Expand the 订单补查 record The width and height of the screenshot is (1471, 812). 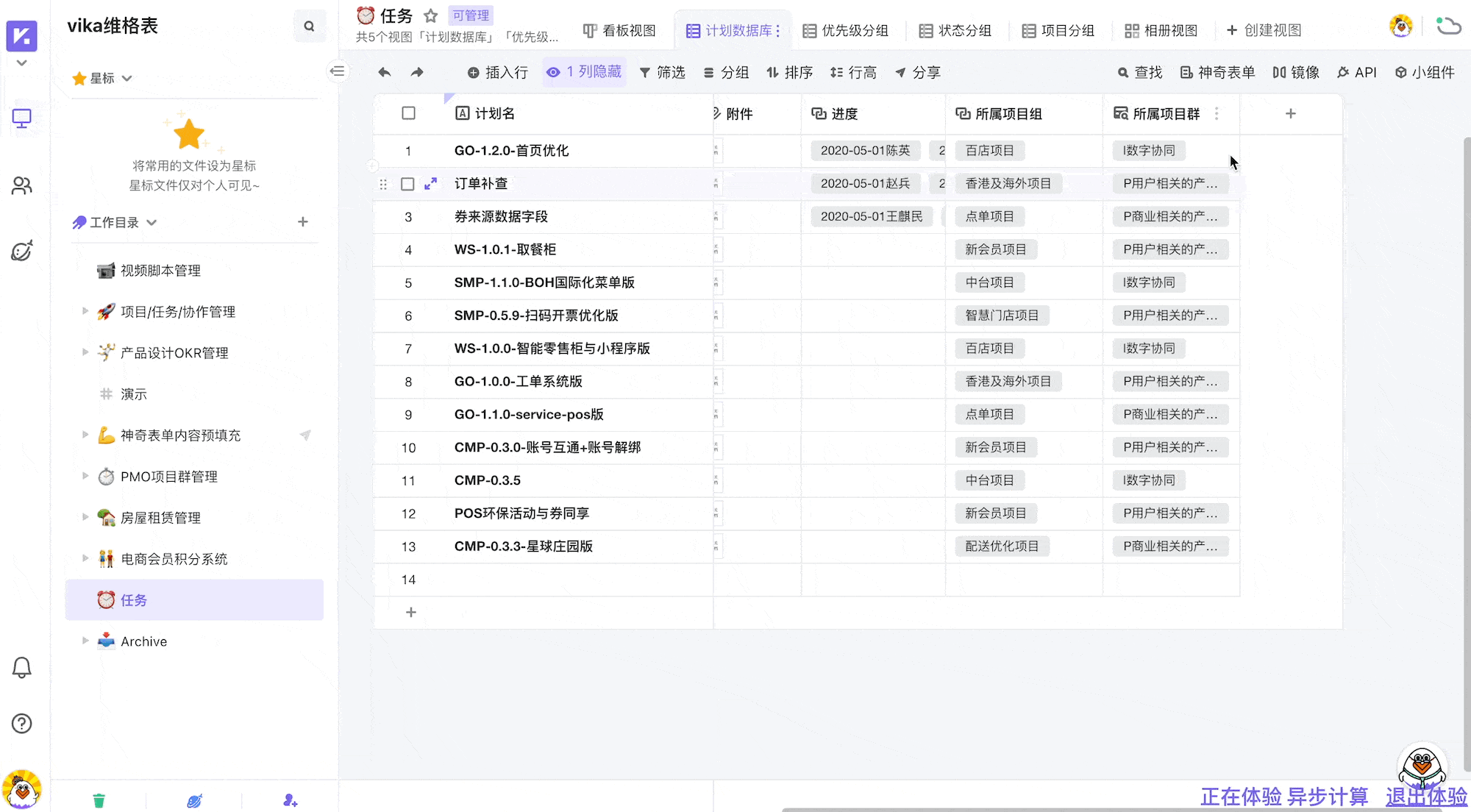(431, 184)
